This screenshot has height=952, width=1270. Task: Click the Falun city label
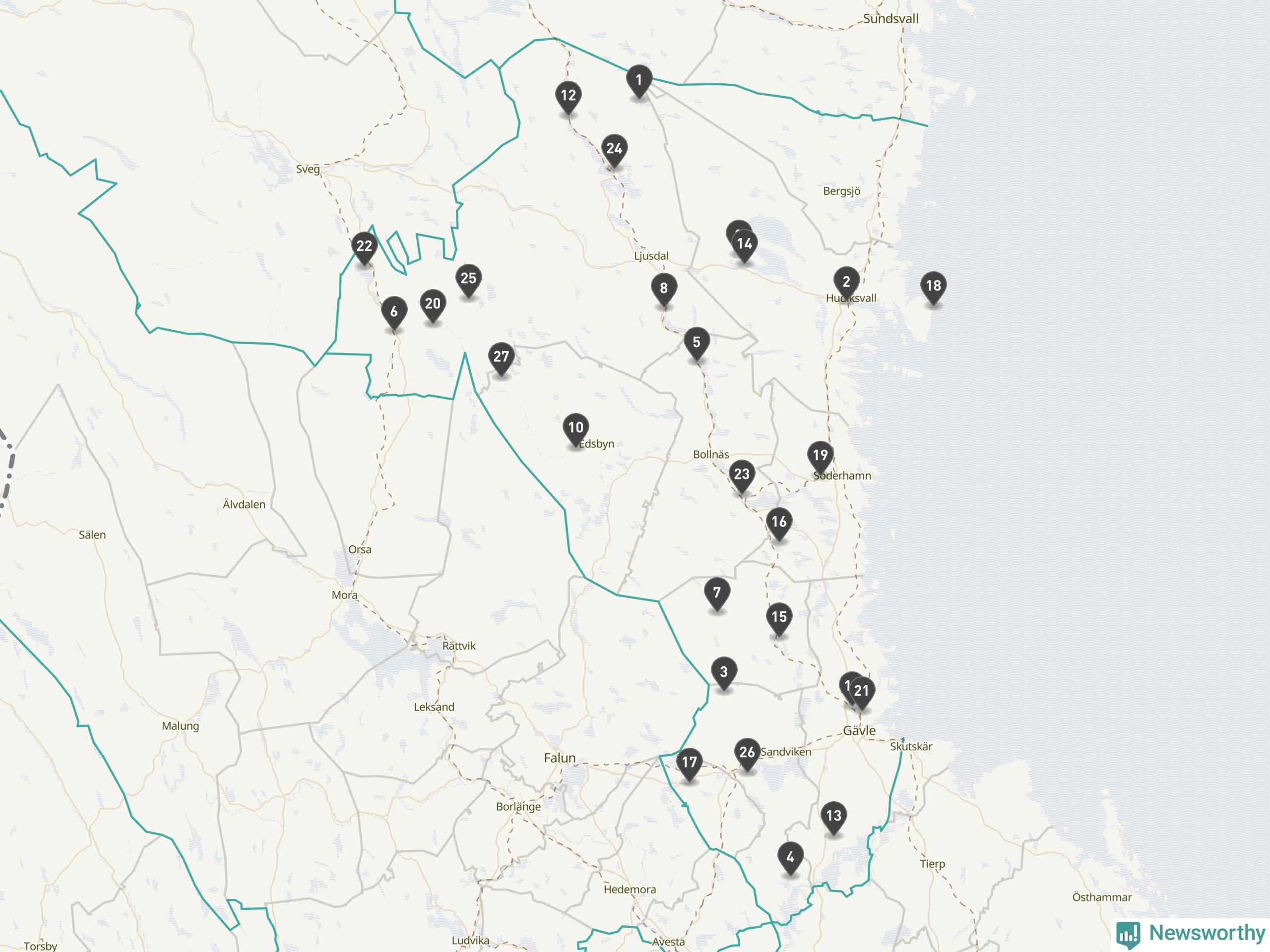pyautogui.click(x=559, y=758)
